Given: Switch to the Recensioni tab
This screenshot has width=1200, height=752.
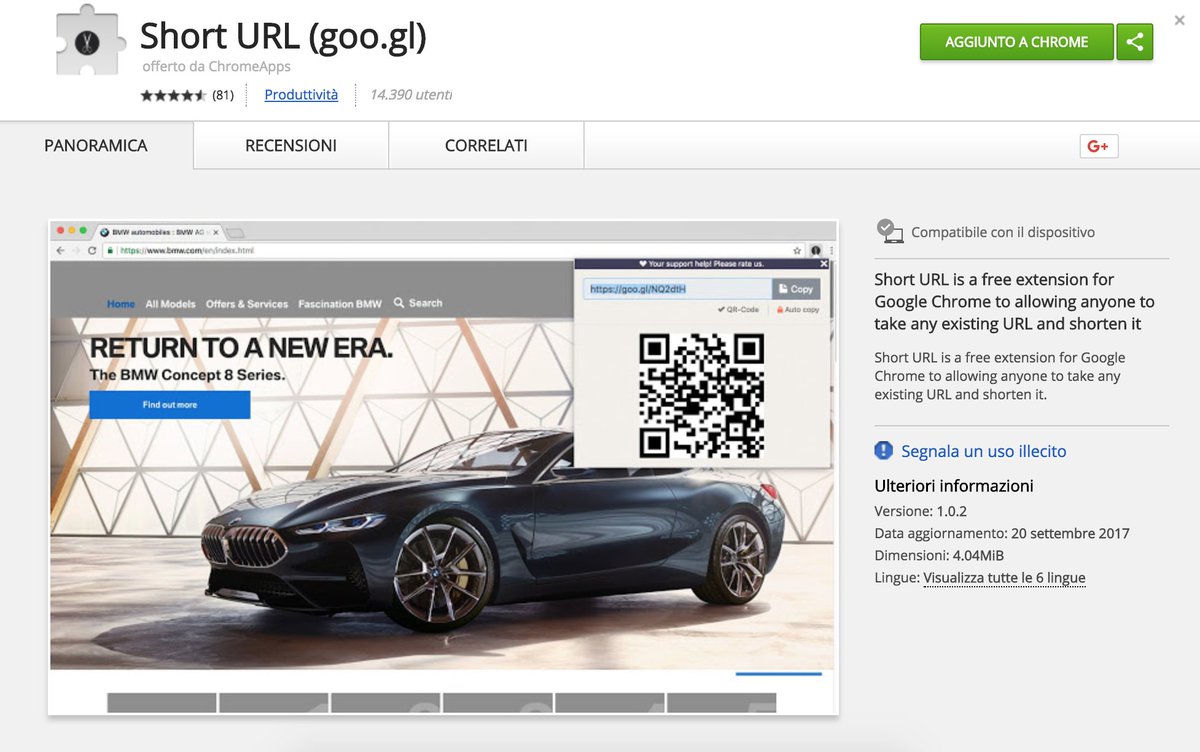Looking at the screenshot, I should pos(291,146).
